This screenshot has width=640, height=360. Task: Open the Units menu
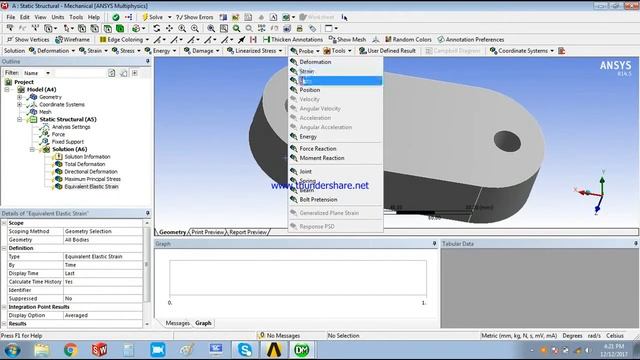[58, 17]
